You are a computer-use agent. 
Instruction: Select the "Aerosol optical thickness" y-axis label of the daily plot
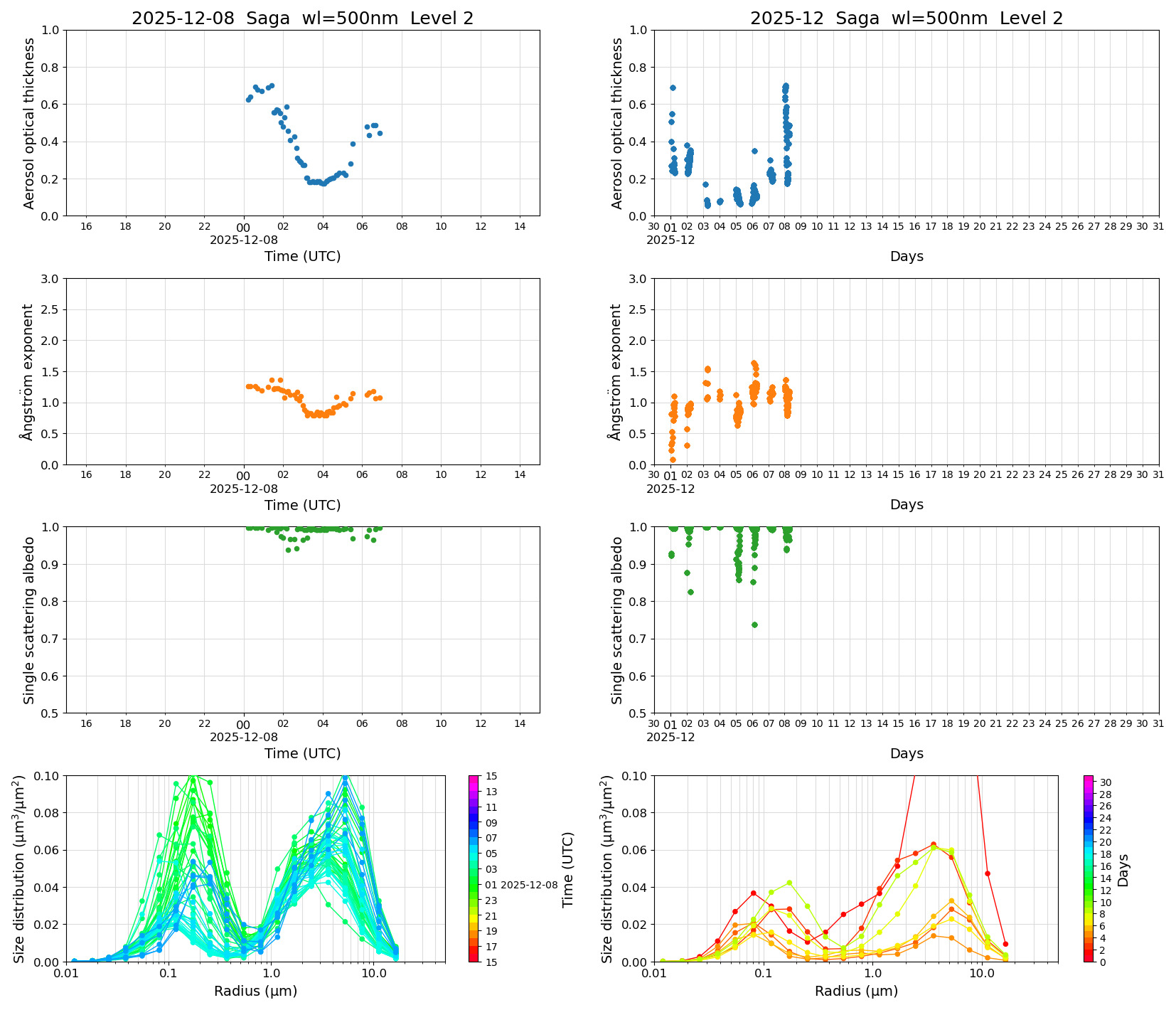tap(29, 123)
